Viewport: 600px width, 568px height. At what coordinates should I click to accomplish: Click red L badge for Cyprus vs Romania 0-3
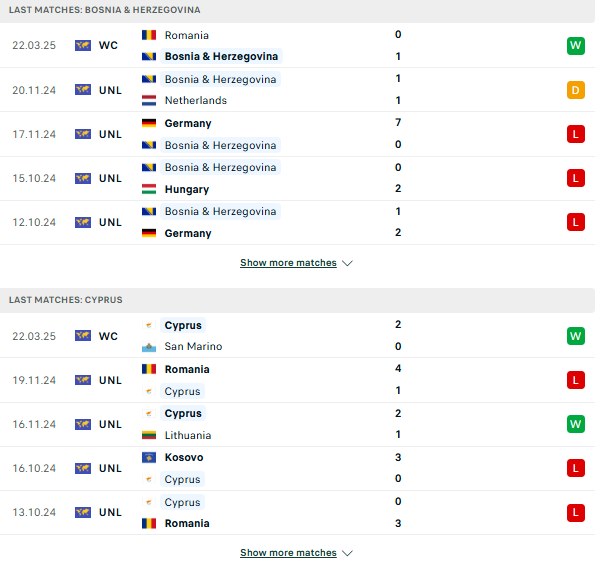click(x=576, y=513)
